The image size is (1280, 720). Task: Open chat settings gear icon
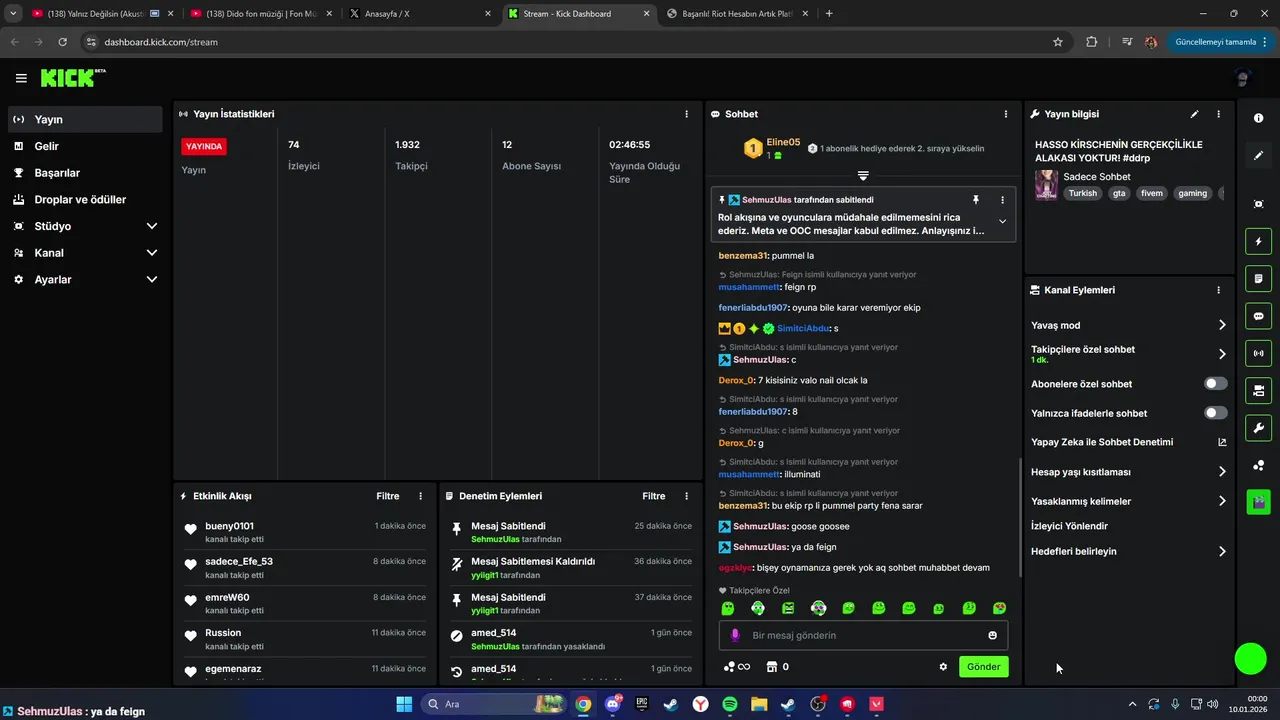coord(943,667)
